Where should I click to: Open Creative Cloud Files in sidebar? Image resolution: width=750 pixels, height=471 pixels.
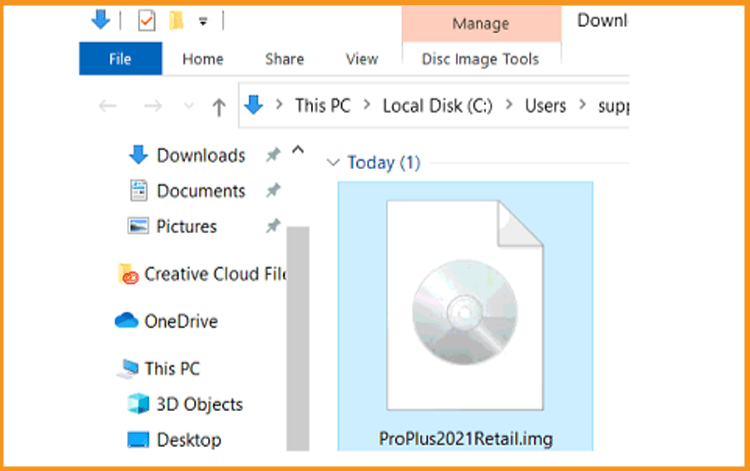(215, 274)
